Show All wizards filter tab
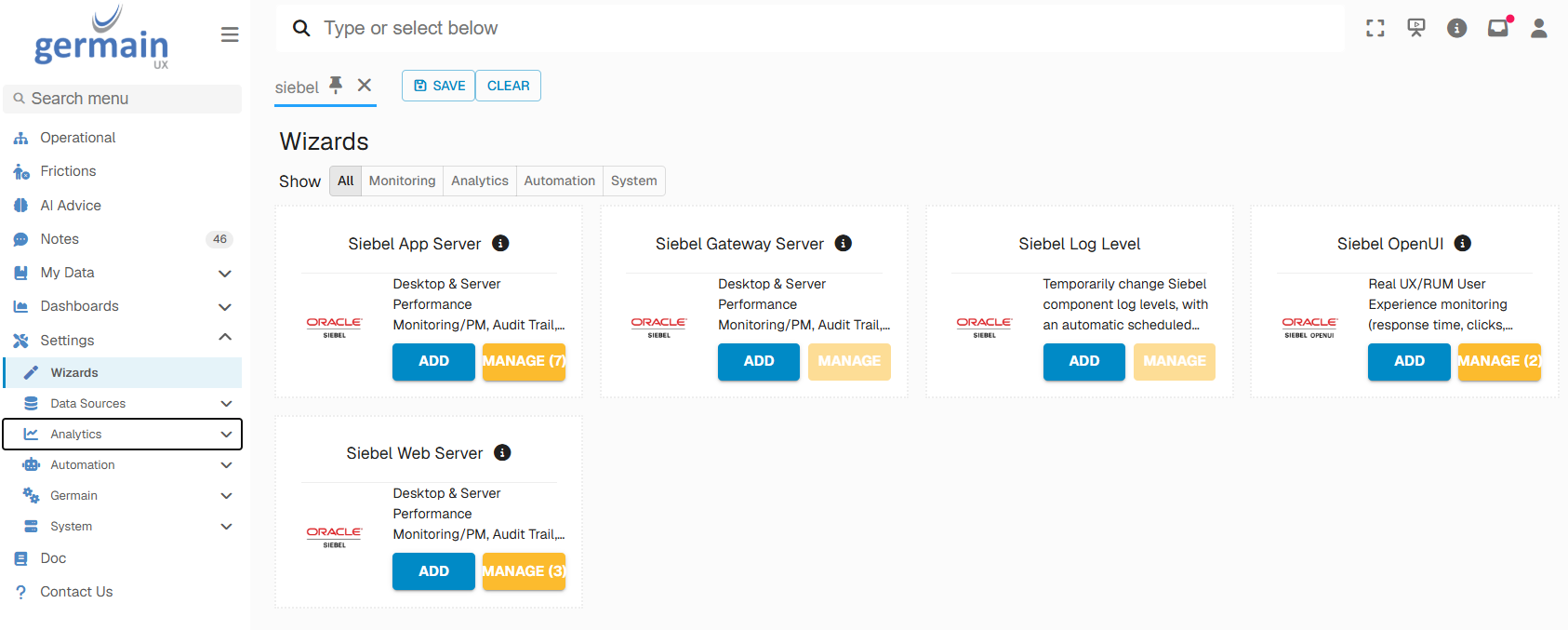The width and height of the screenshot is (1568, 630). [345, 181]
